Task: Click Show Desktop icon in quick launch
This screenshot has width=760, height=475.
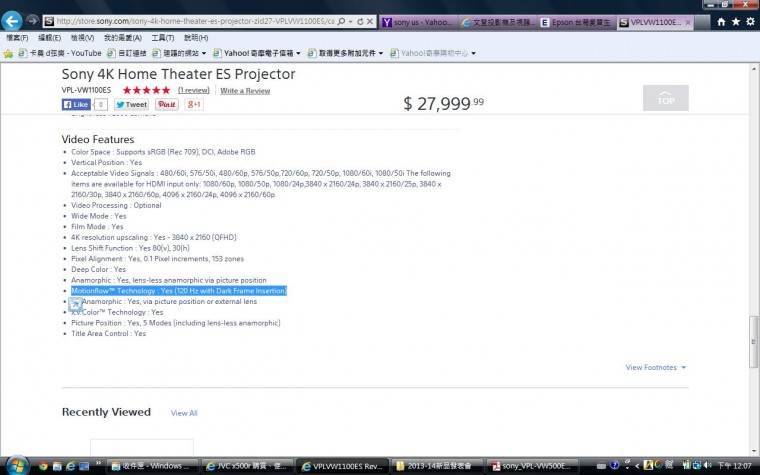Action: (x=84, y=466)
